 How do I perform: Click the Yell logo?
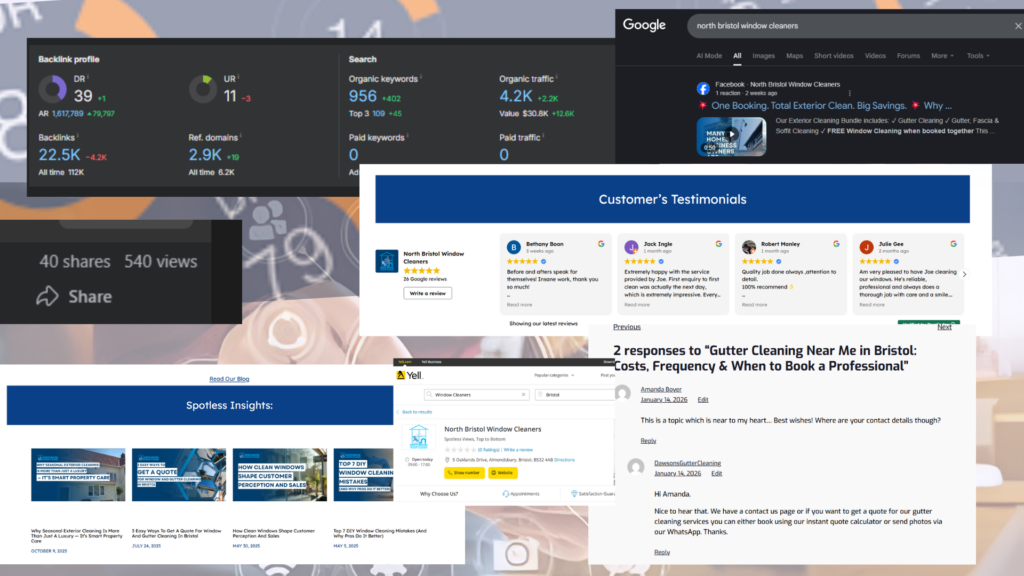[408, 375]
